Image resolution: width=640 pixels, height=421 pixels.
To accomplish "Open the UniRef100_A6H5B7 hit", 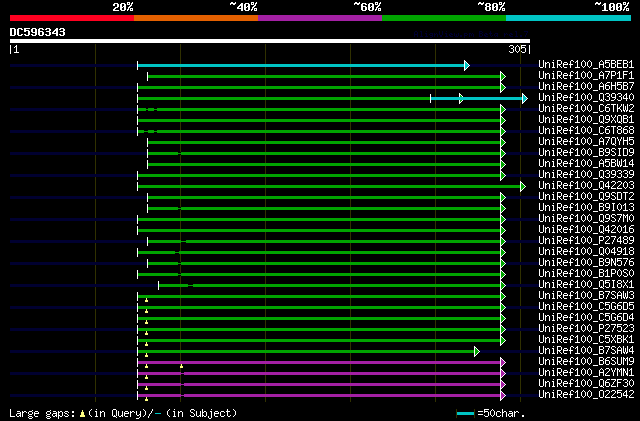I will (586, 87).
